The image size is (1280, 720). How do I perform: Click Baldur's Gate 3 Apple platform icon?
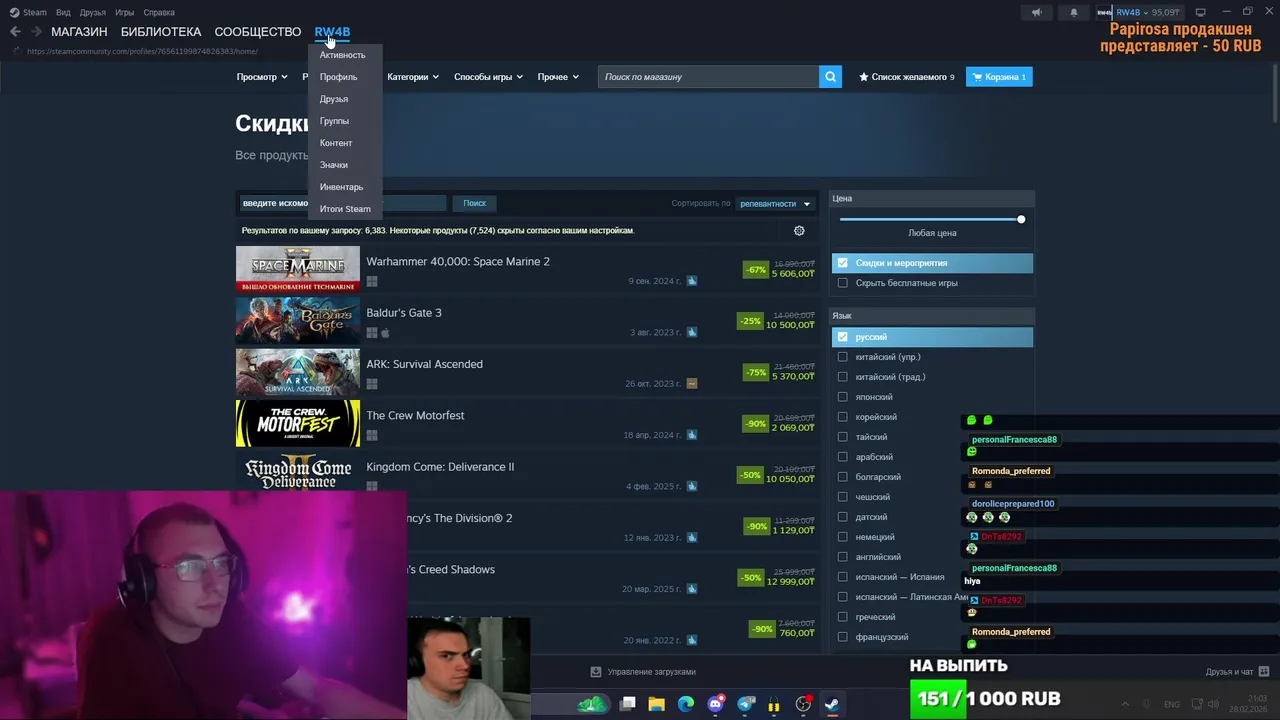tap(385, 333)
